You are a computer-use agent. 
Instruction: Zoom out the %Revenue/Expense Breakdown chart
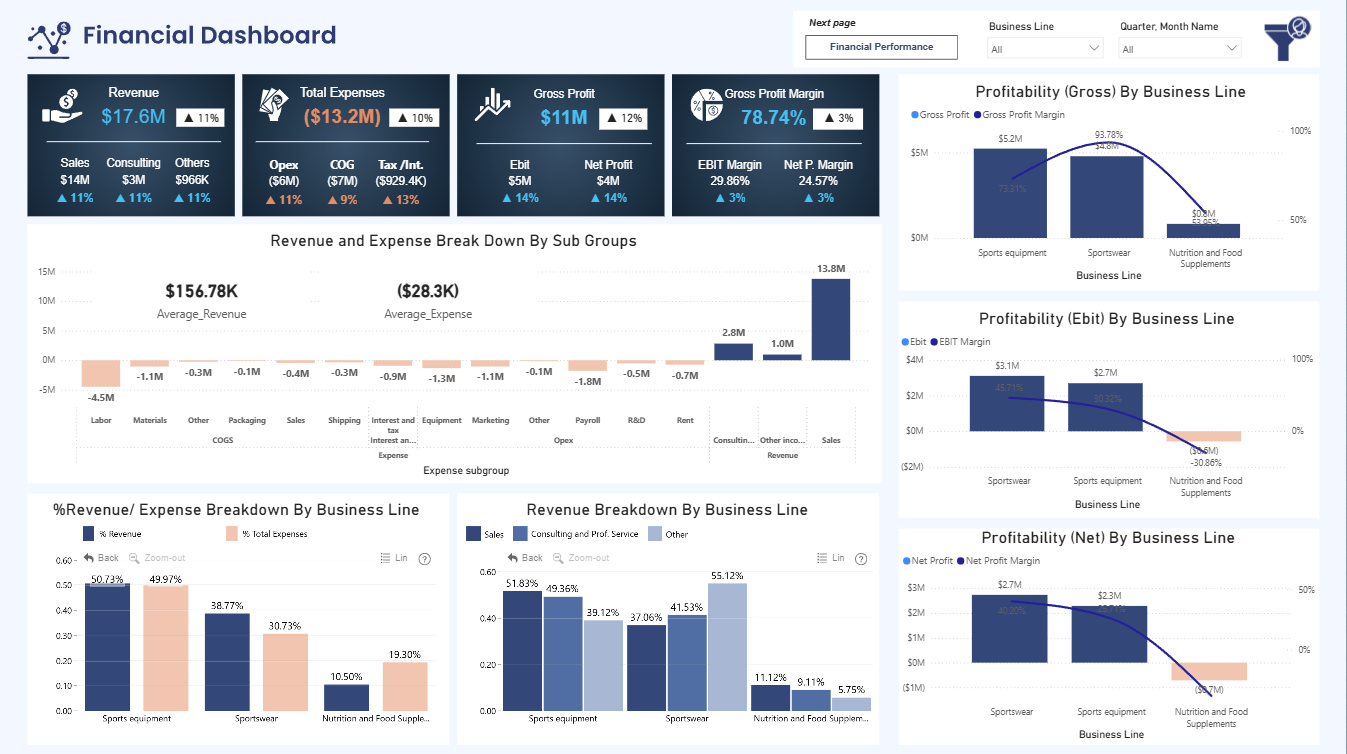click(156, 558)
